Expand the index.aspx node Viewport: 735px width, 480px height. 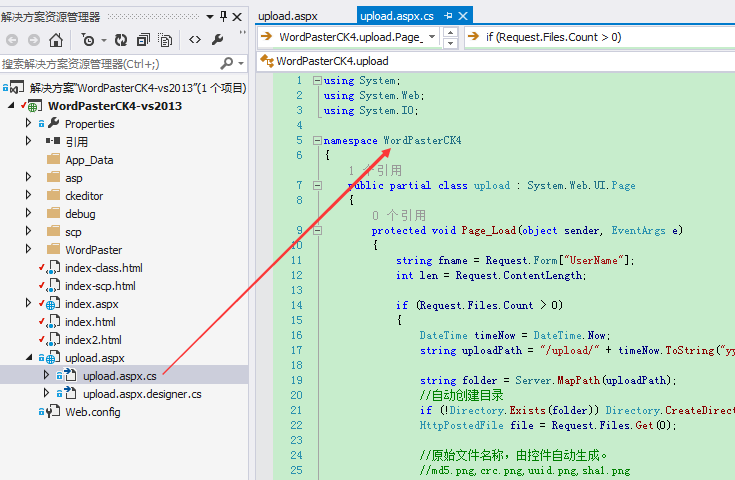point(29,303)
